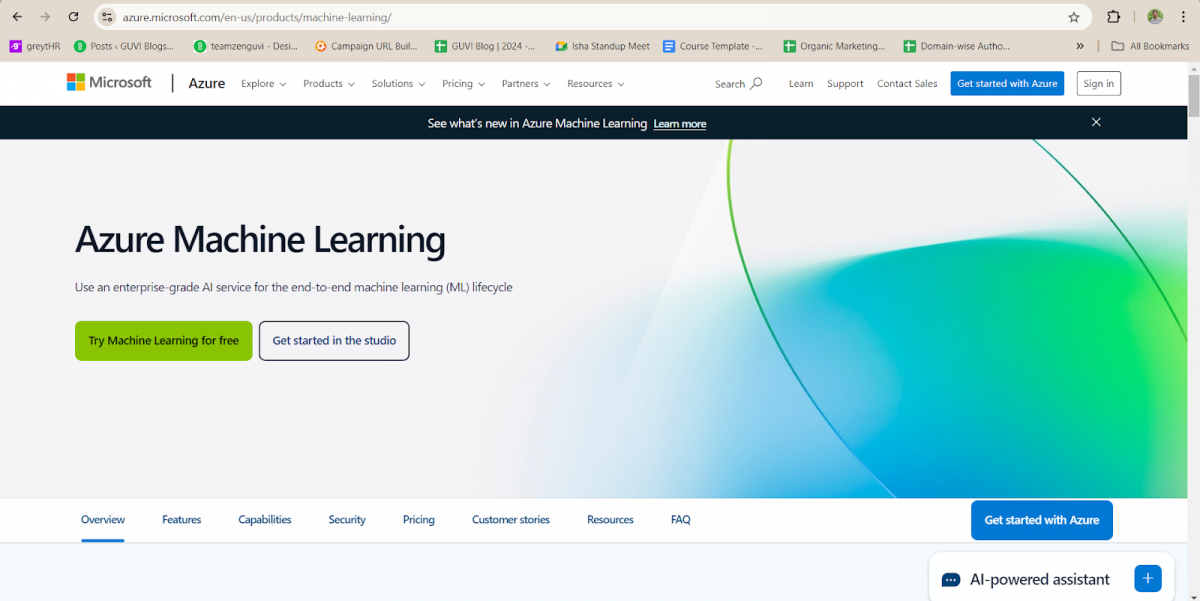Open the Extensions puzzle icon
The image size is (1200, 601).
tap(1113, 17)
